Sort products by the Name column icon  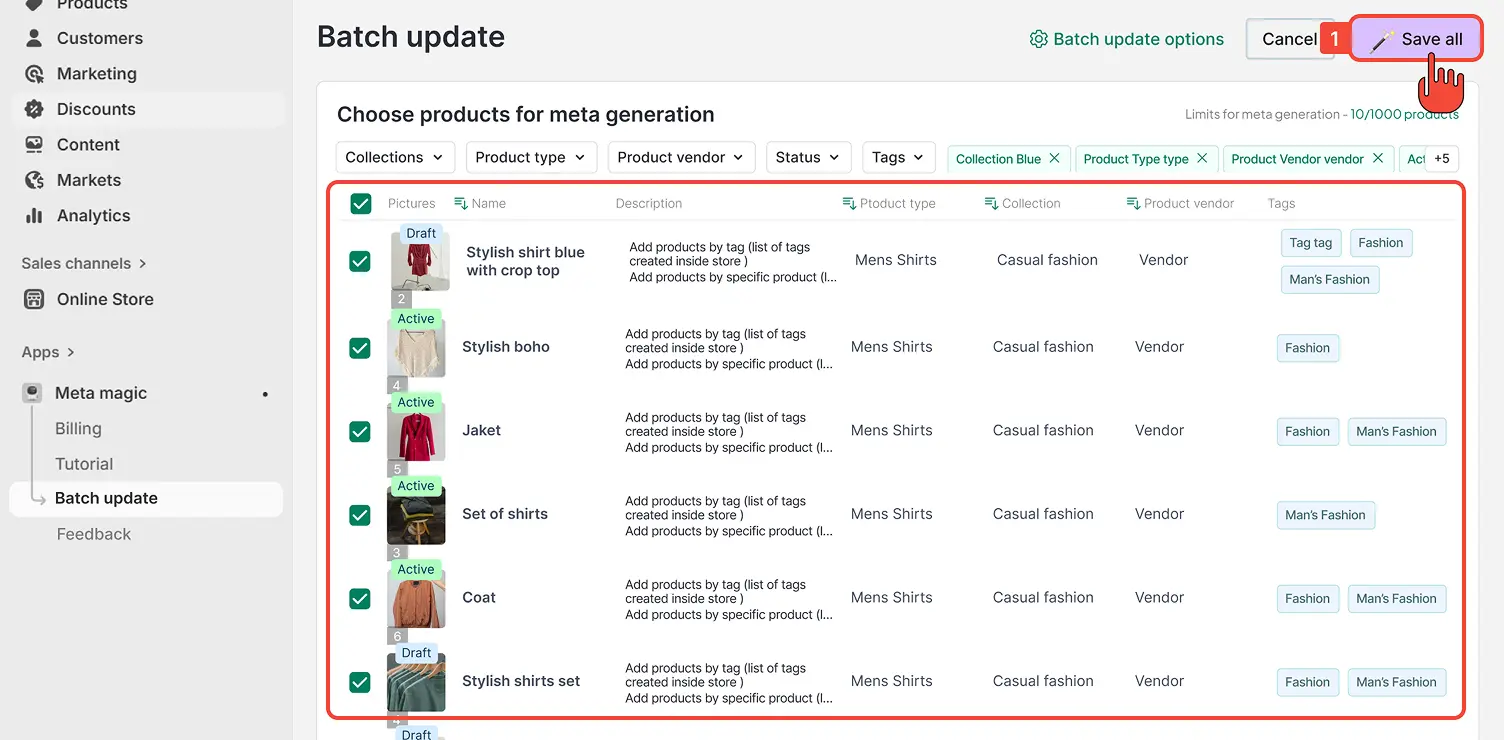[x=461, y=203]
